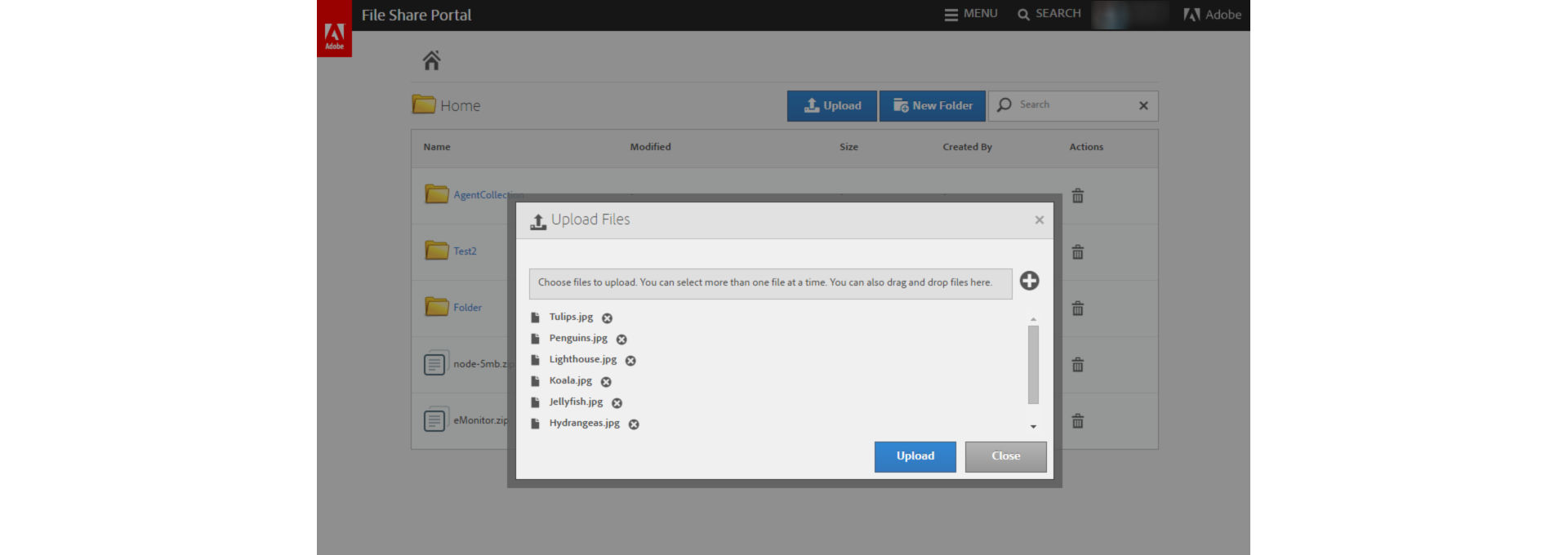The image size is (1568, 555).
Task: Click the choose files drop area field
Action: click(x=770, y=283)
